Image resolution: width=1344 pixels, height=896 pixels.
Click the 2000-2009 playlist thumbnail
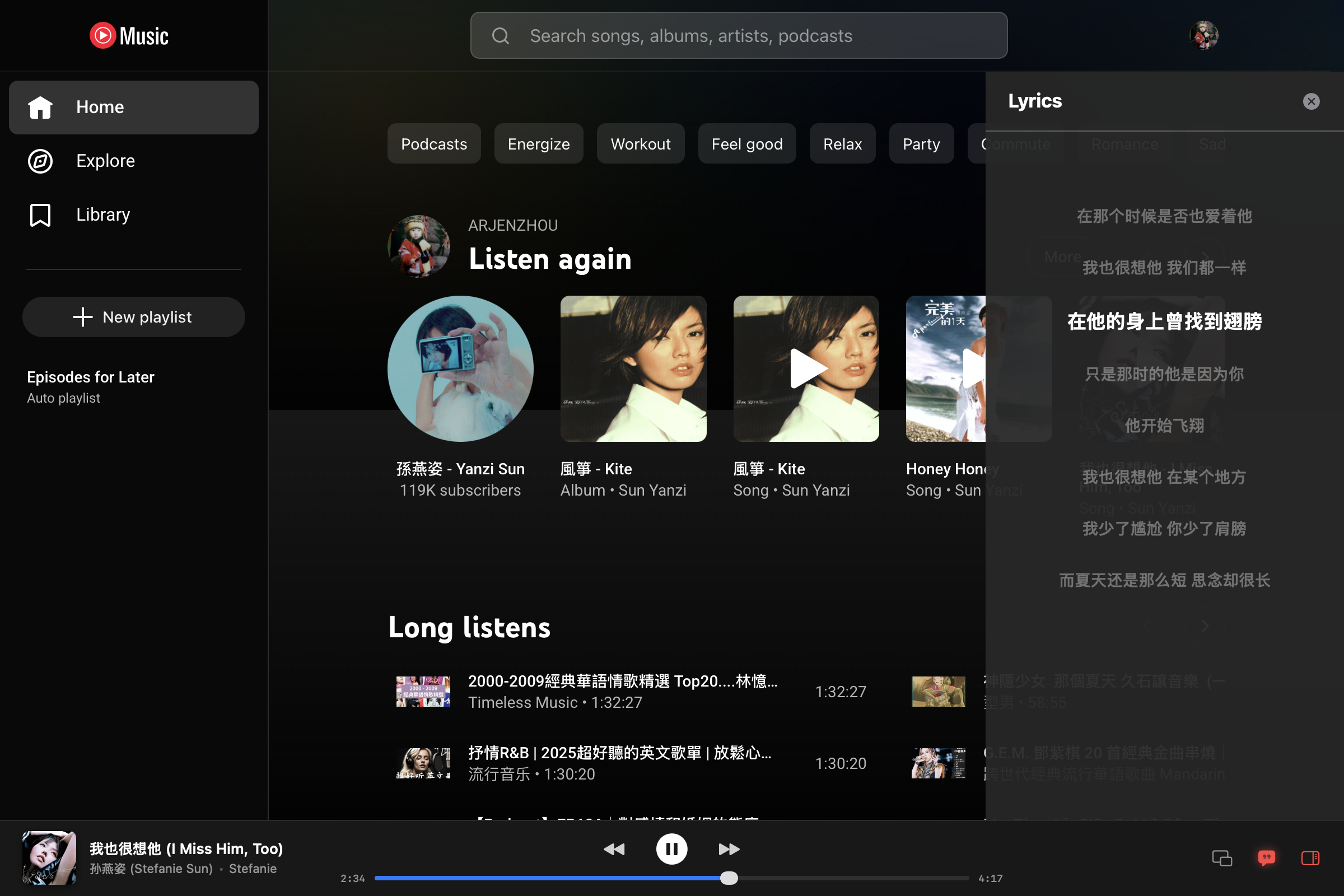coord(423,692)
